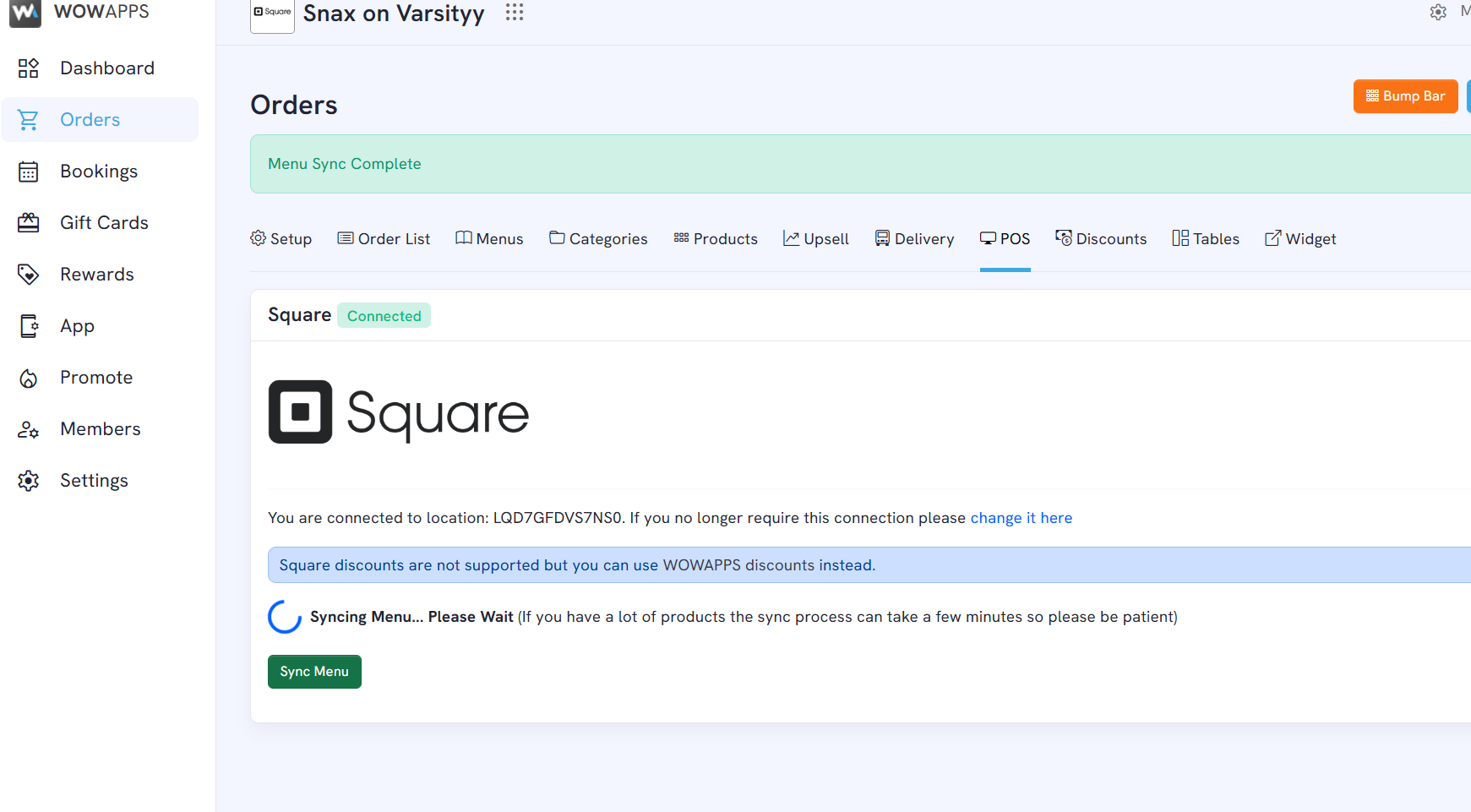The height and width of the screenshot is (812, 1471).
Task: Select the POS tab
Action: coord(1005,239)
